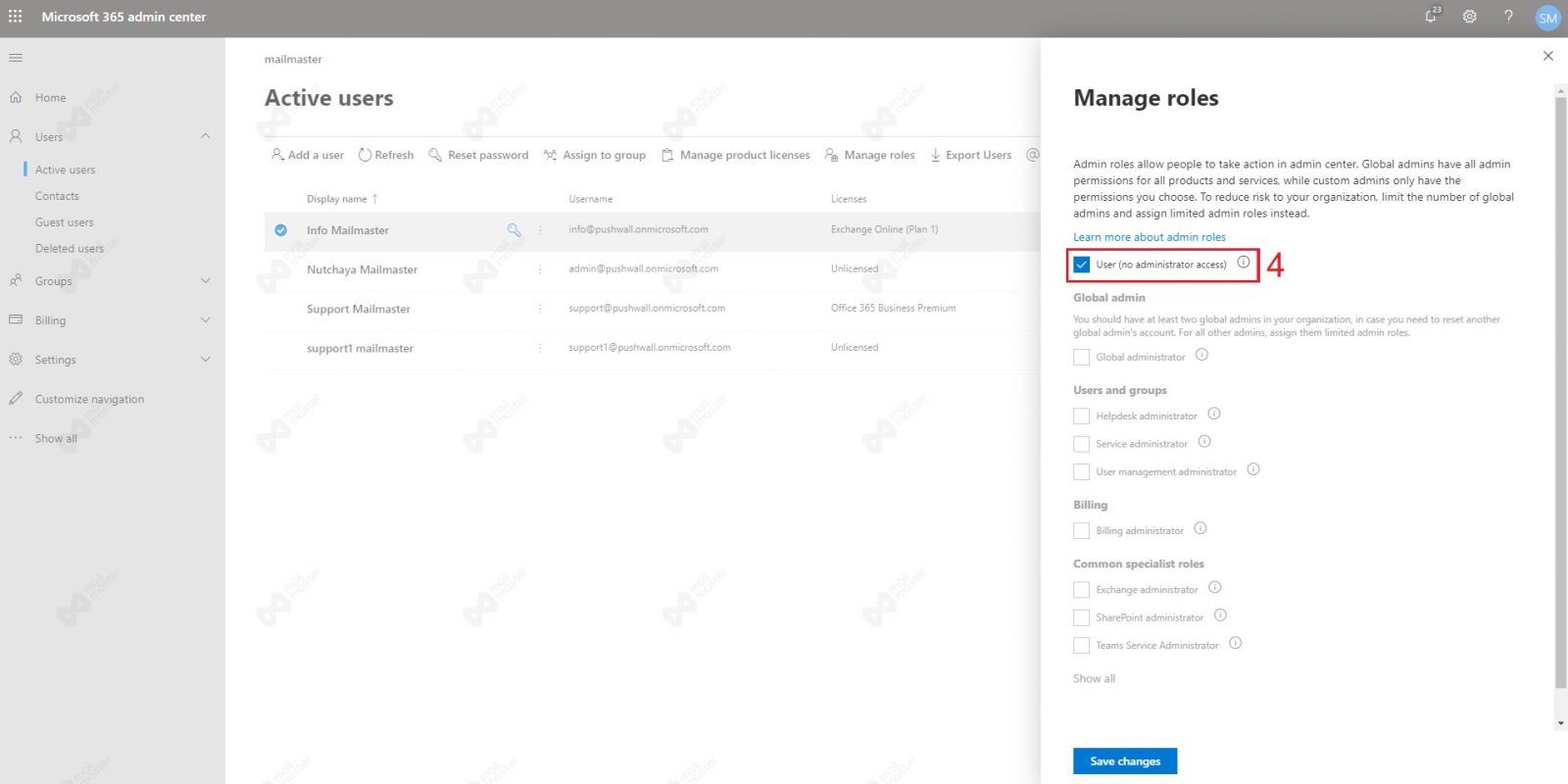Viewport: 1568px width, 784px height.
Task: Expand the Groups section chevron
Action: (205, 280)
